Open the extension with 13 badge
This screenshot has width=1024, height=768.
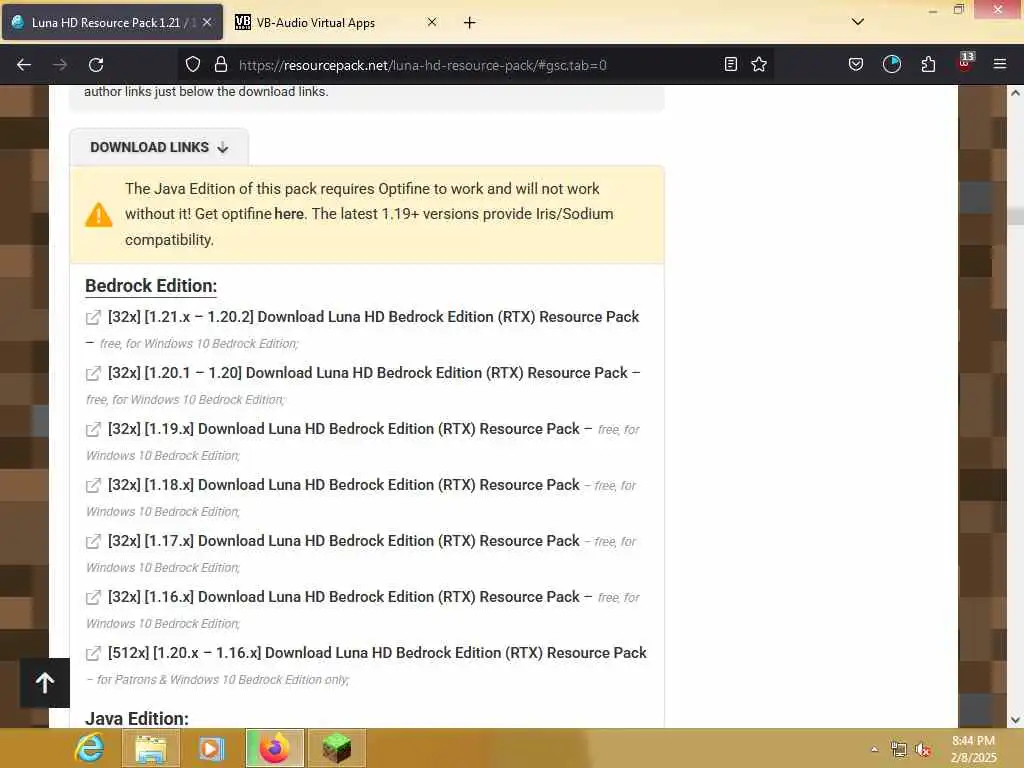point(965,62)
